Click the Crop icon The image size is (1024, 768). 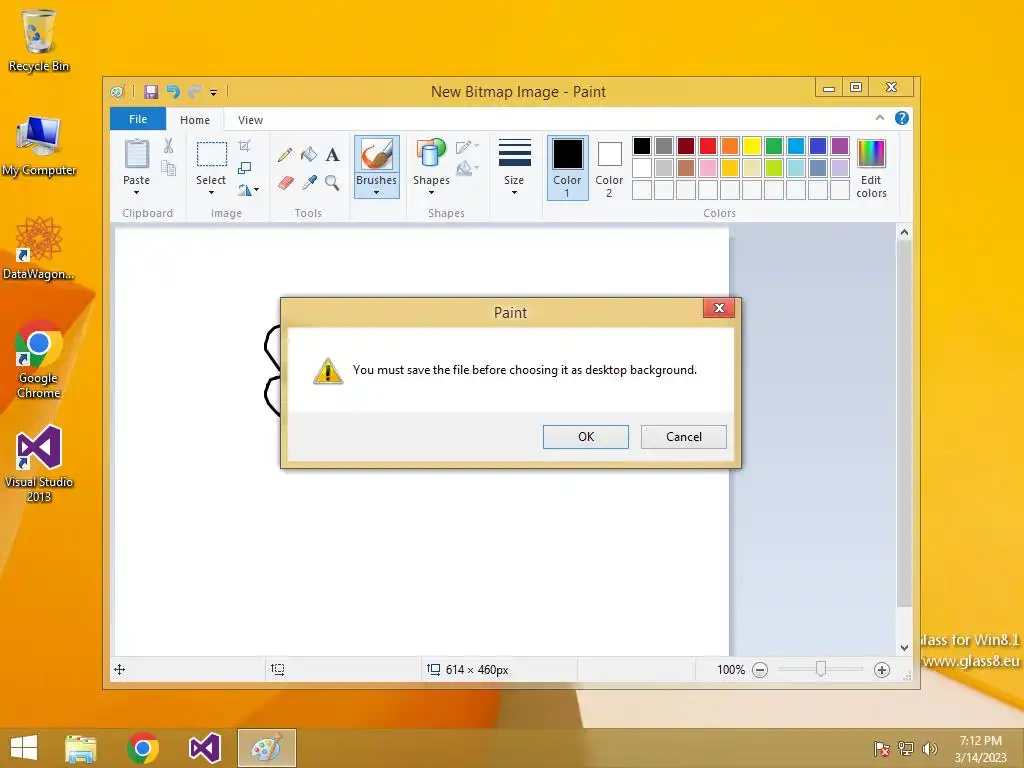(244, 146)
